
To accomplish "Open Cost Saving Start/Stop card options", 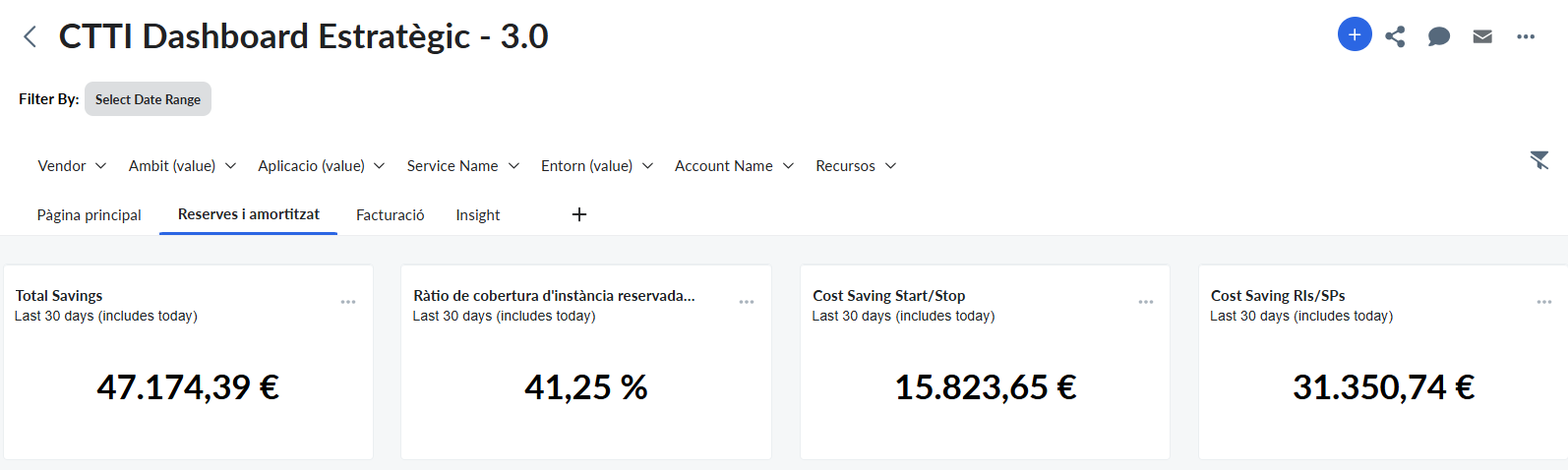I will click(1146, 302).
